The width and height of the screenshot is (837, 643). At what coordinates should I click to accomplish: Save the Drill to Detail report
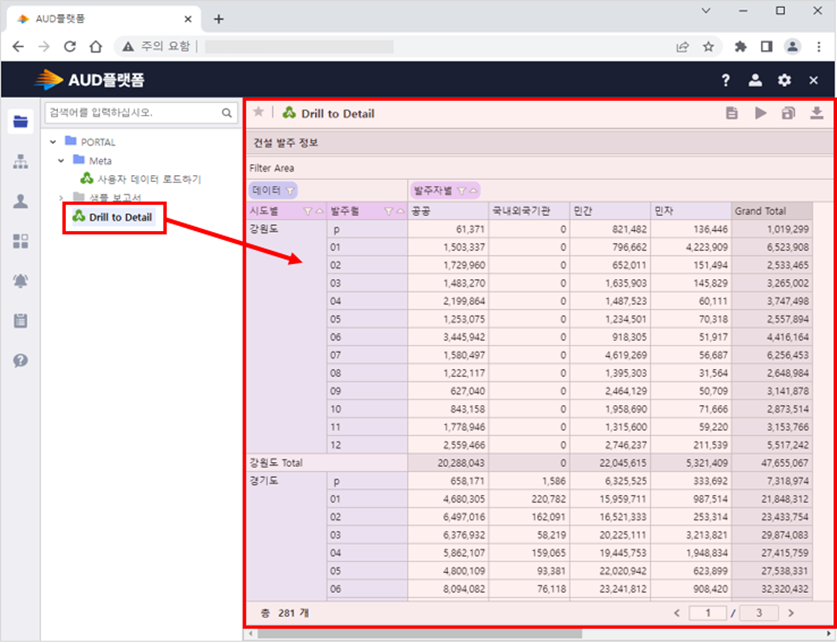point(732,113)
